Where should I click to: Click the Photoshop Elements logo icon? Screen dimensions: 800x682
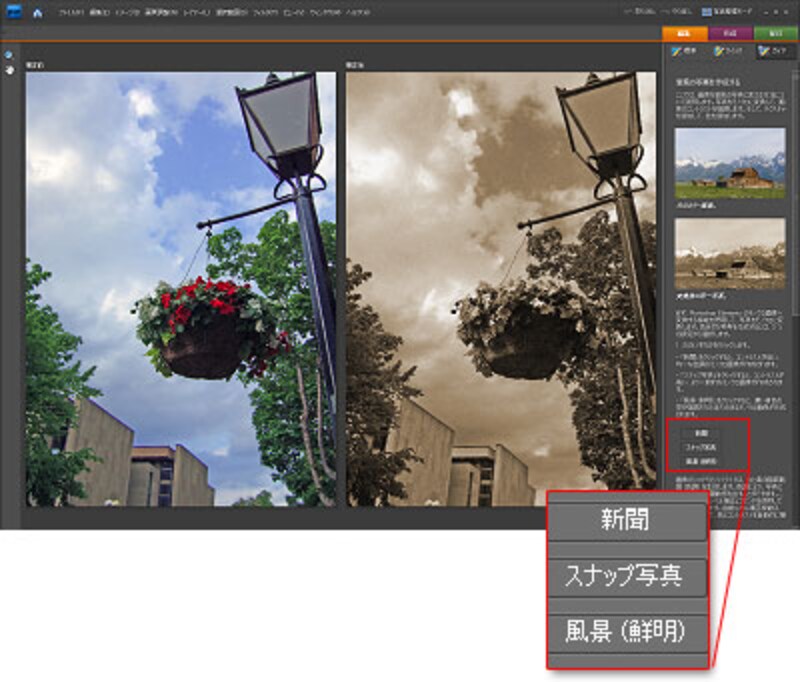(9, 13)
